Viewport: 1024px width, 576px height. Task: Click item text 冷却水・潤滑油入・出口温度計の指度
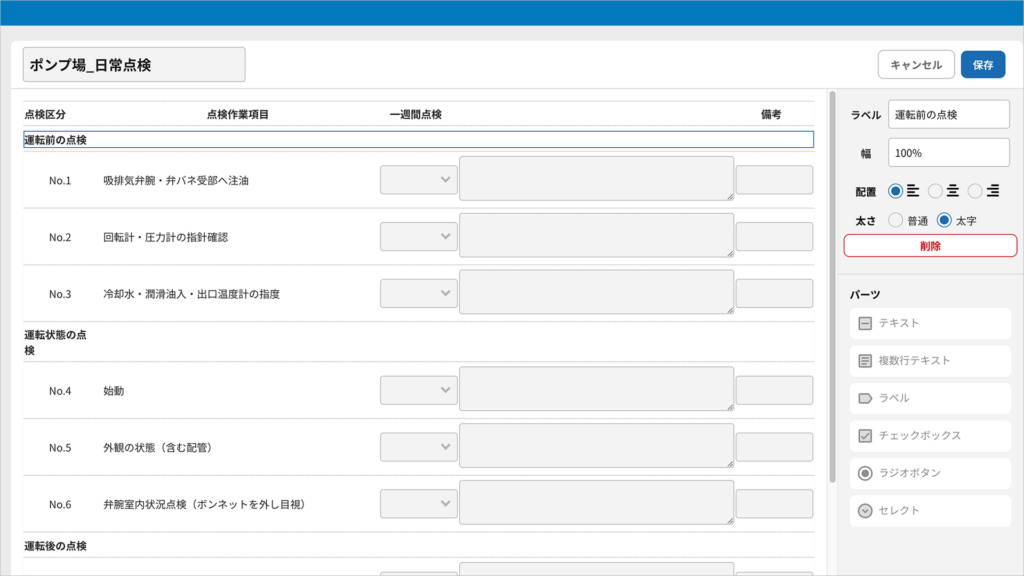(191, 294)
